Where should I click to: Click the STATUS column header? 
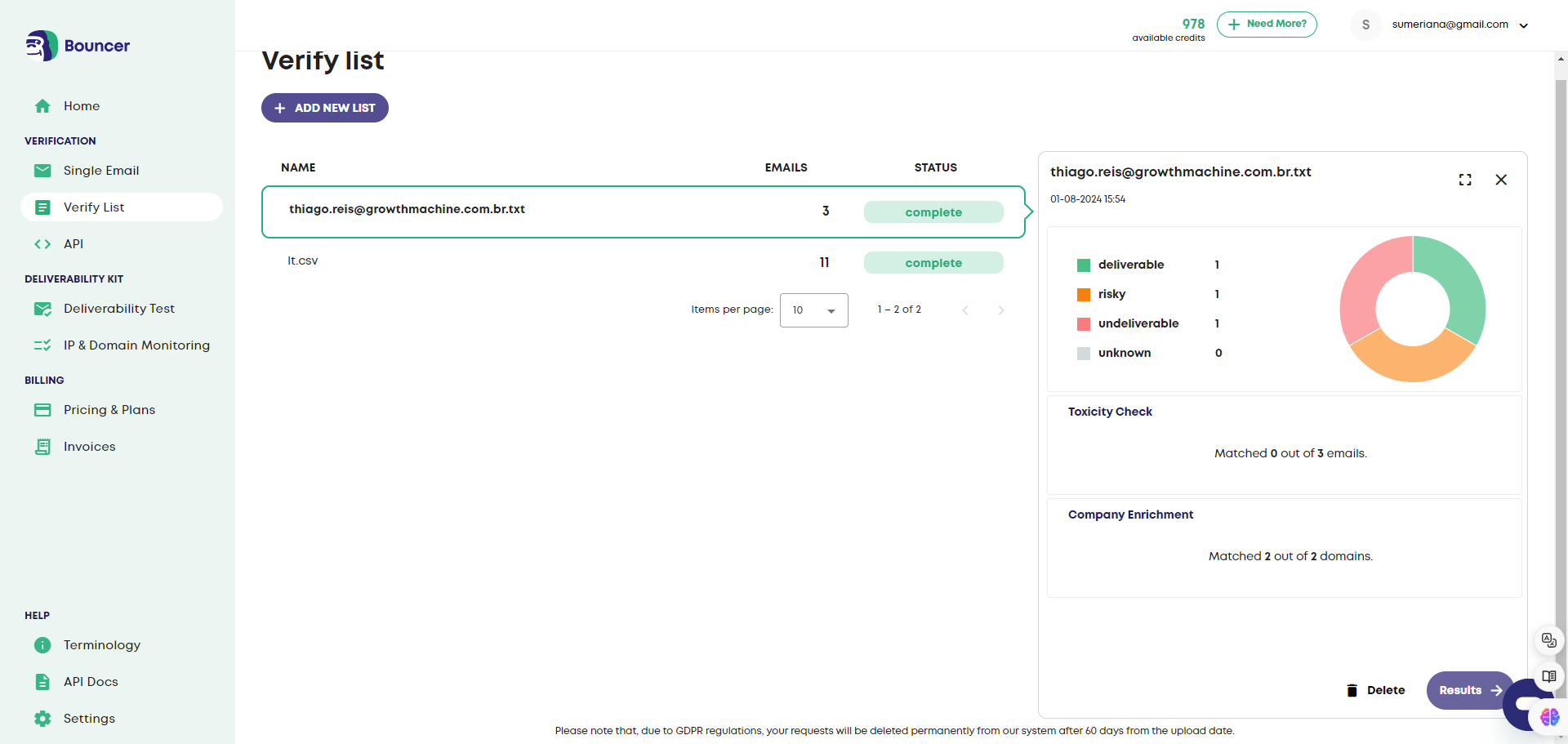935,167
